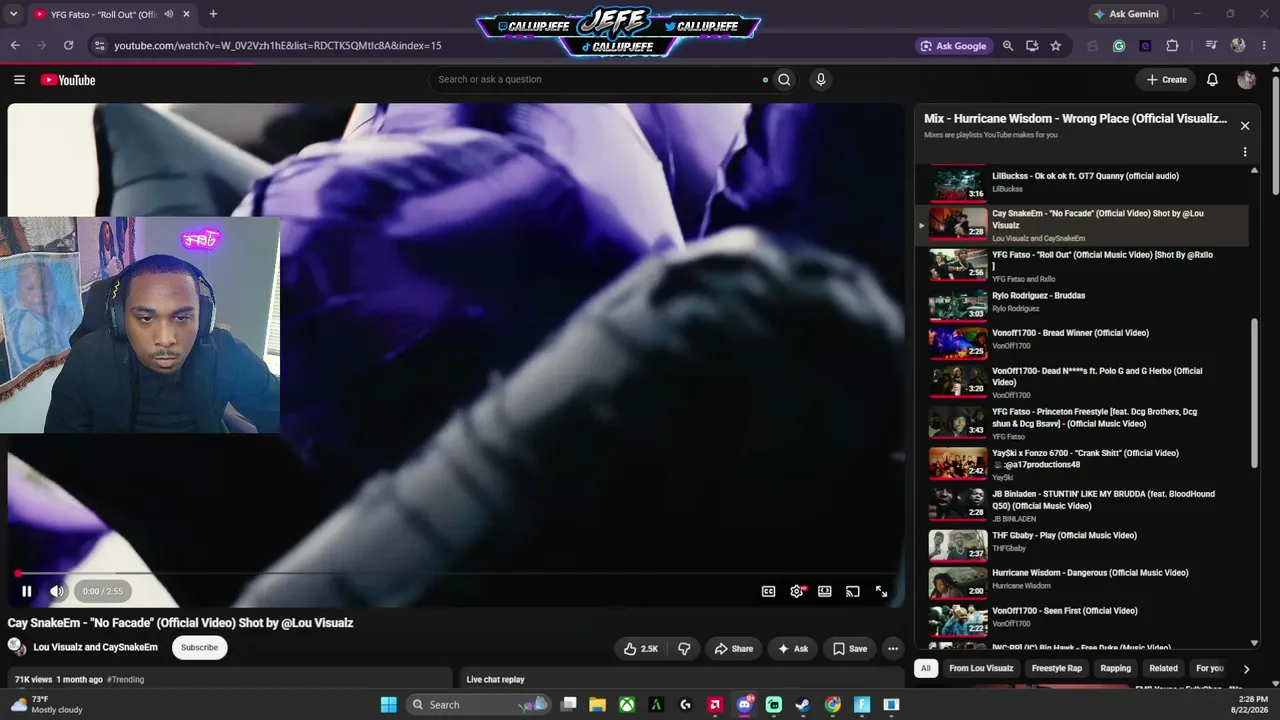Image resolution: width=1280 pixels, height=720 pixels.
Task: Open the Chrome tab search dropdown
Action: click(13, 14)
